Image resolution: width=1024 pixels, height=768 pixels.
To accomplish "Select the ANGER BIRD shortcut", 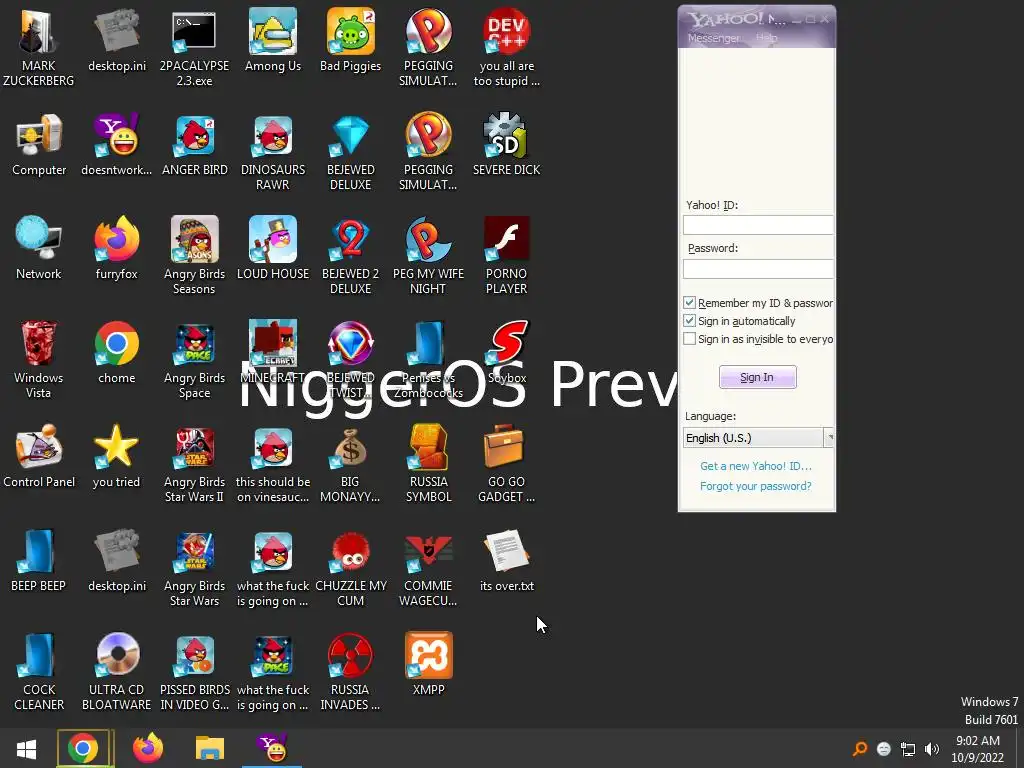I will (195, 145).
